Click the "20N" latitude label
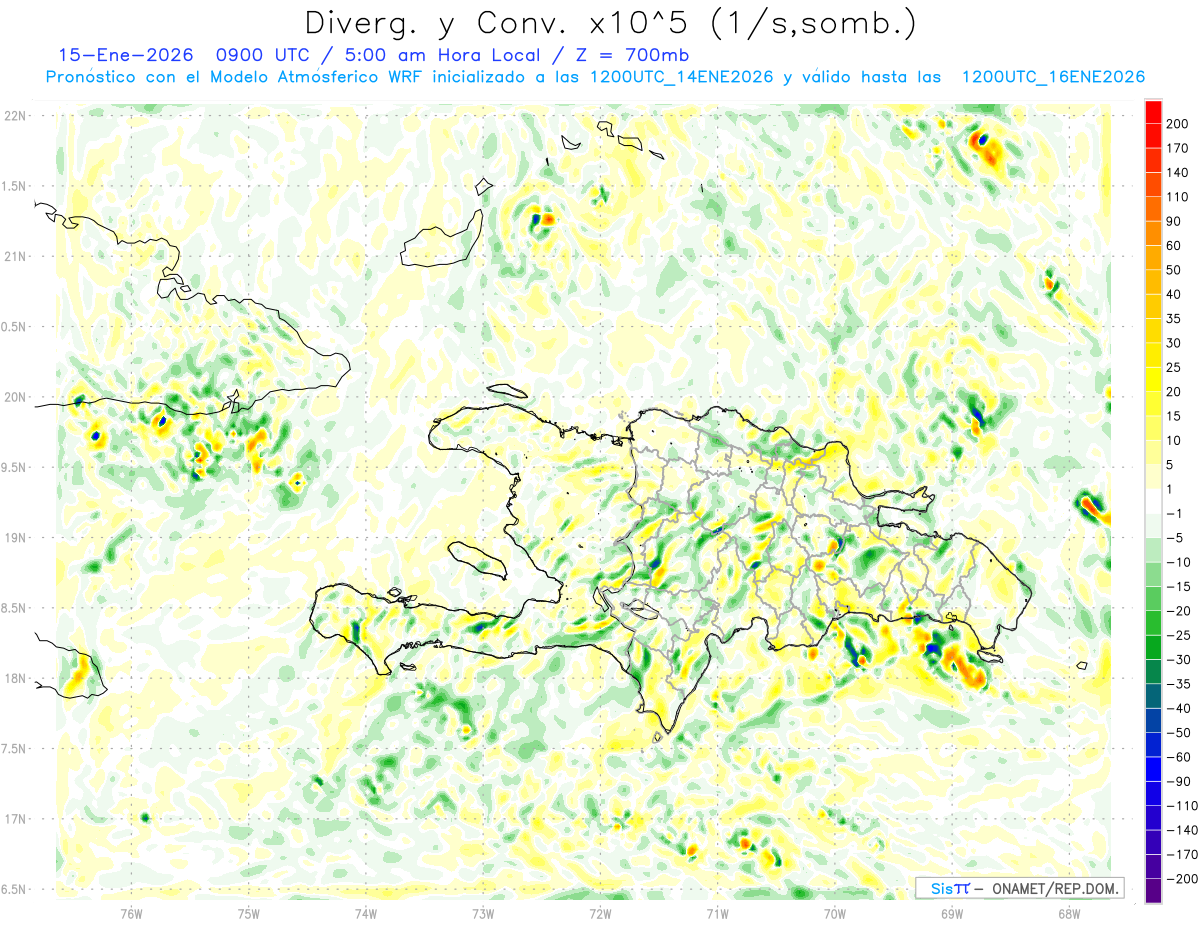This screenshot has width=1200, height=927. click(14, 397)
